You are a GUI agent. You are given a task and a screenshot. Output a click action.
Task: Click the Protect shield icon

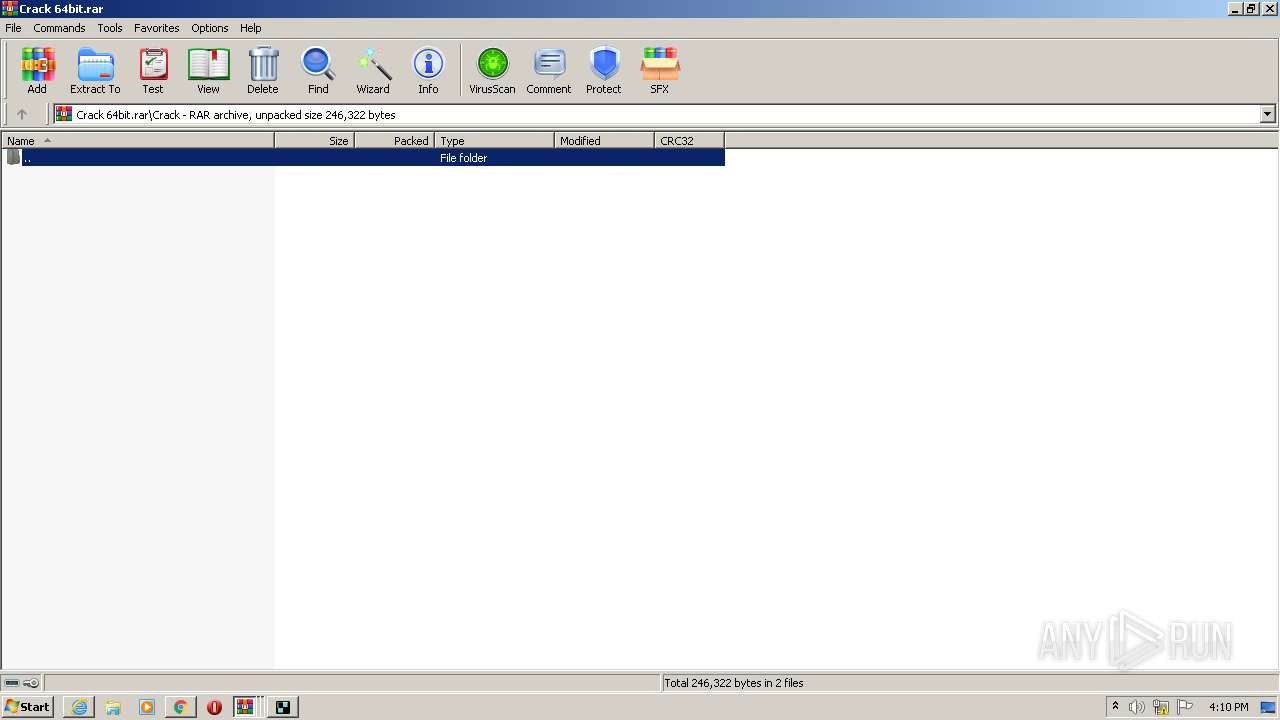(x=604, y=70)
